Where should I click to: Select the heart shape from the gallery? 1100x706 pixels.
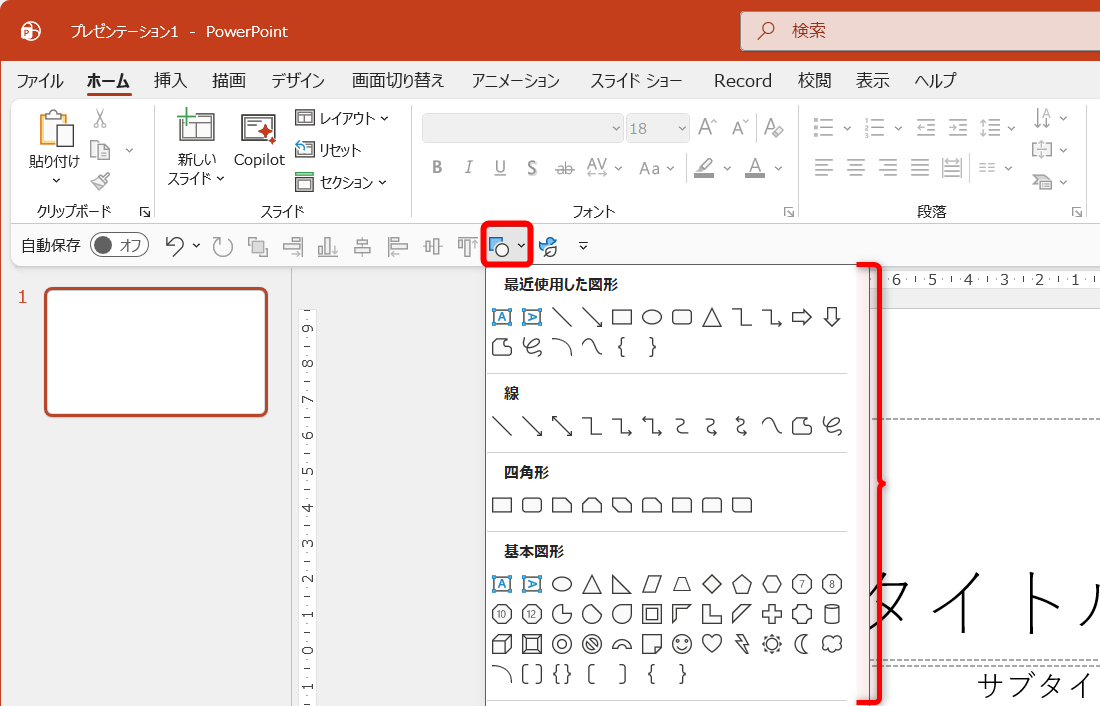coord(710,642)
